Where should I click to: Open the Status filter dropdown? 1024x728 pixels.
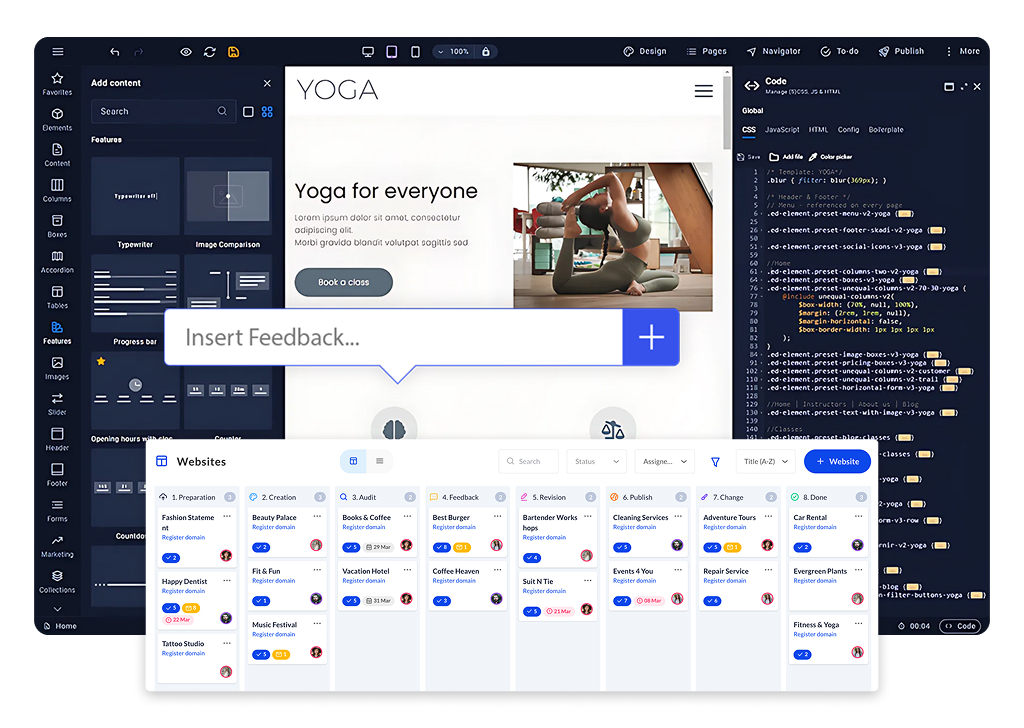(x=597, y=461)
